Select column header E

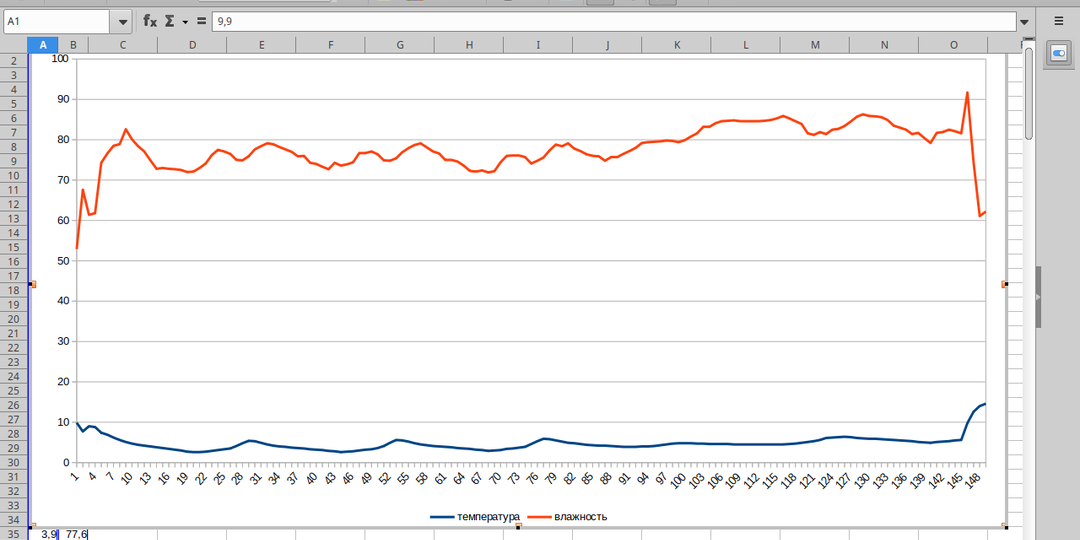(262, 45)
